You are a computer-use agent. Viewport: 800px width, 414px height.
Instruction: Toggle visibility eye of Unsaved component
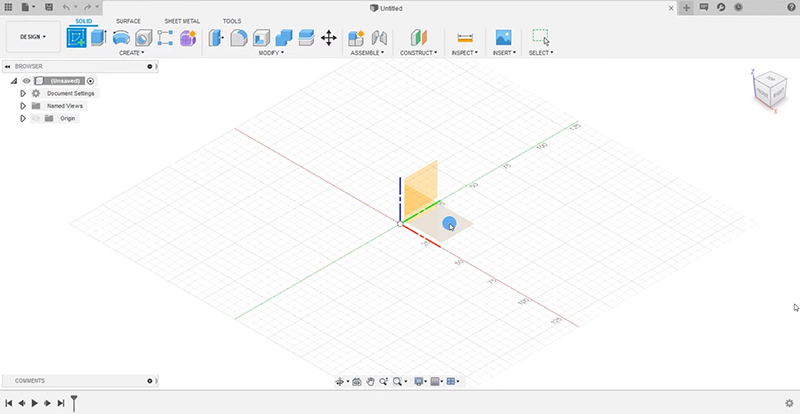[27, 80]
